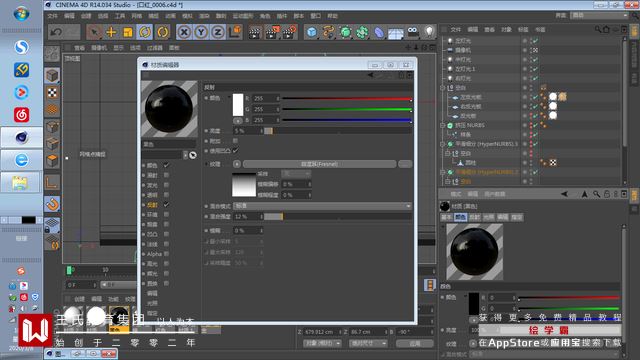The image size is (640, 360).
Task: Switch to 基本 tab in Attribute Manager
Action: coord(447,218)
